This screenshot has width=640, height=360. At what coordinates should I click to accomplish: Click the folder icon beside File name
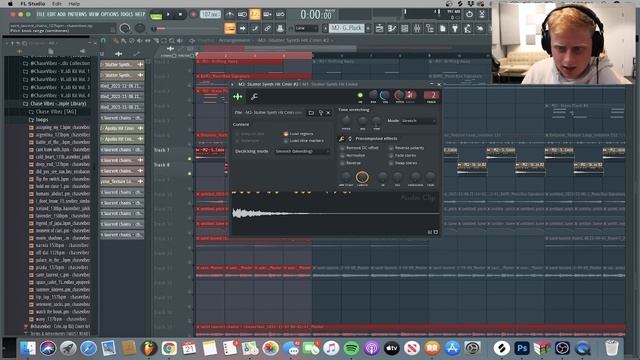[x=311, y=113]
